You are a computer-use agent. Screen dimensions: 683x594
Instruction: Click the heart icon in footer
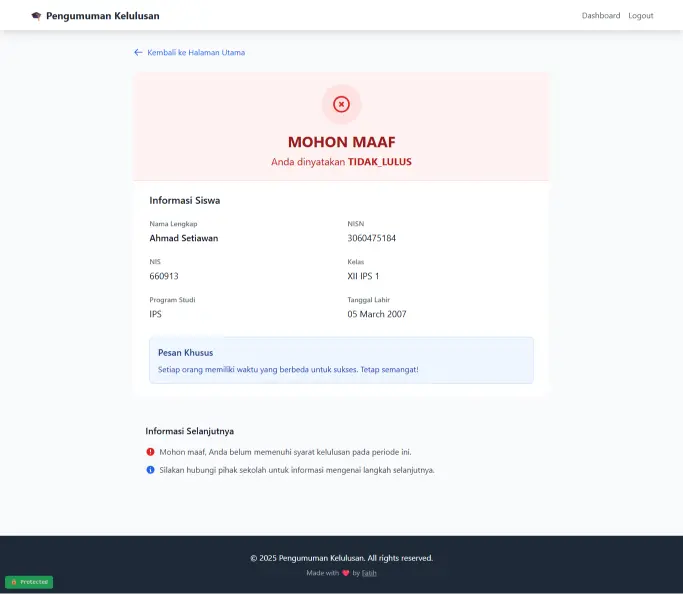coord(346,573)
